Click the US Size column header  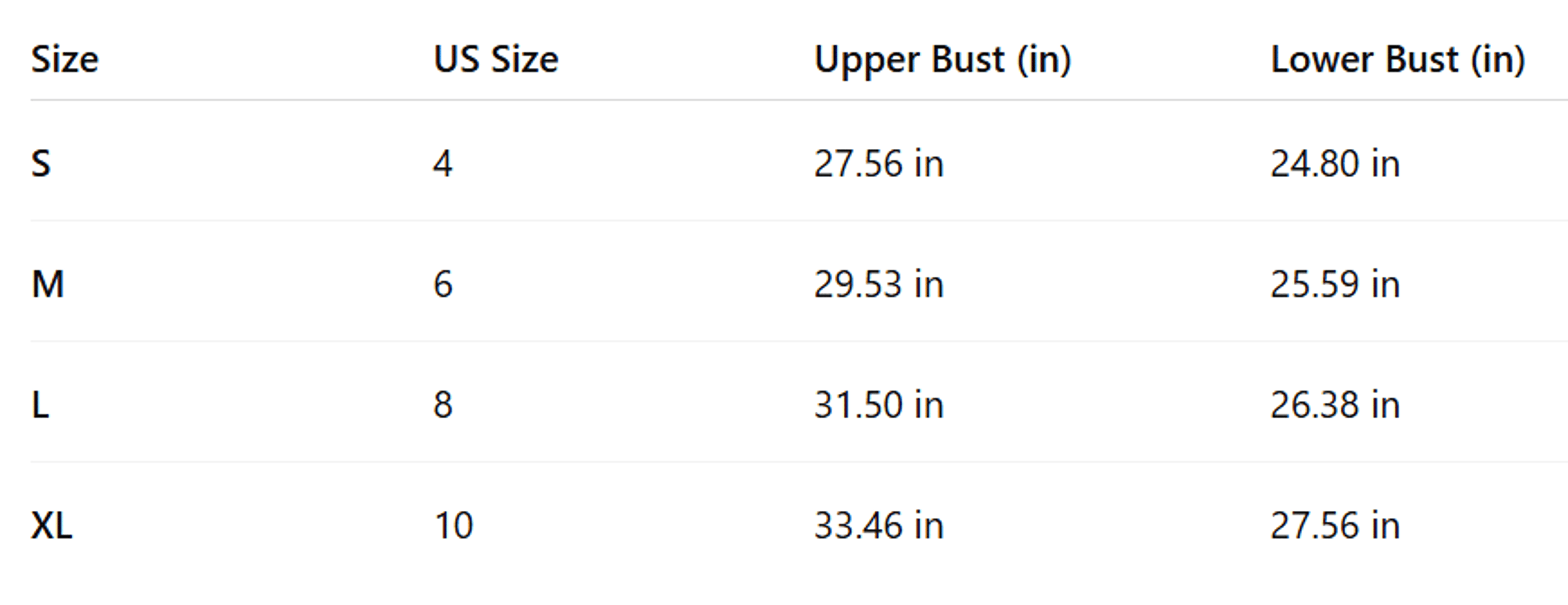[495, 60]
